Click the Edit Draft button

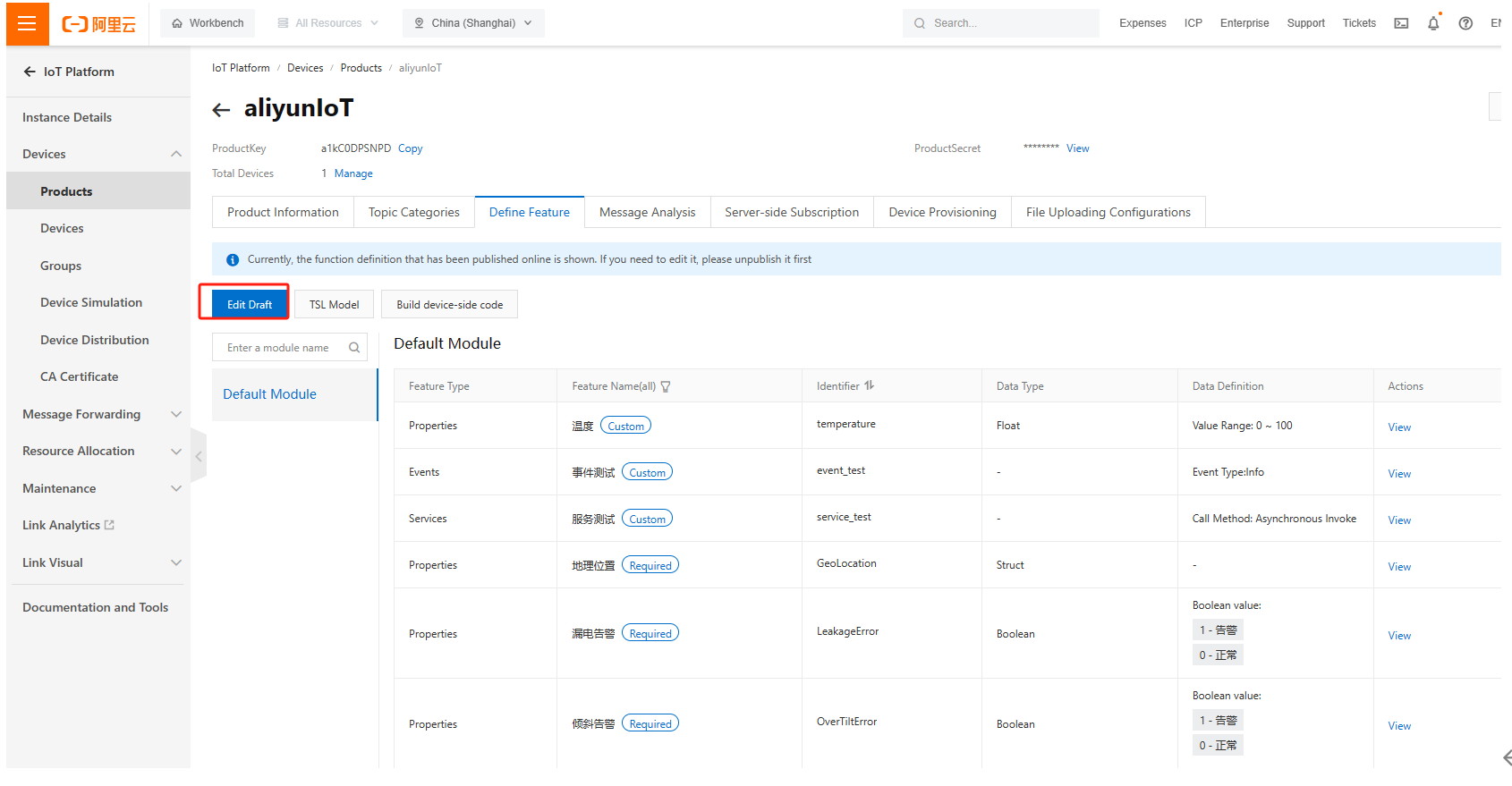tap(250, 305)
